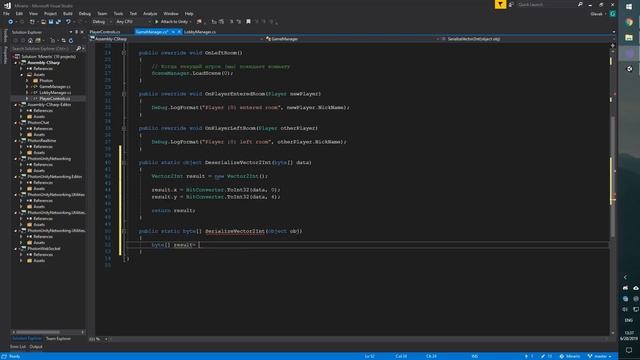640x360 pixels.
Task: Open the Error List panel tab
Action: point(18,347)
